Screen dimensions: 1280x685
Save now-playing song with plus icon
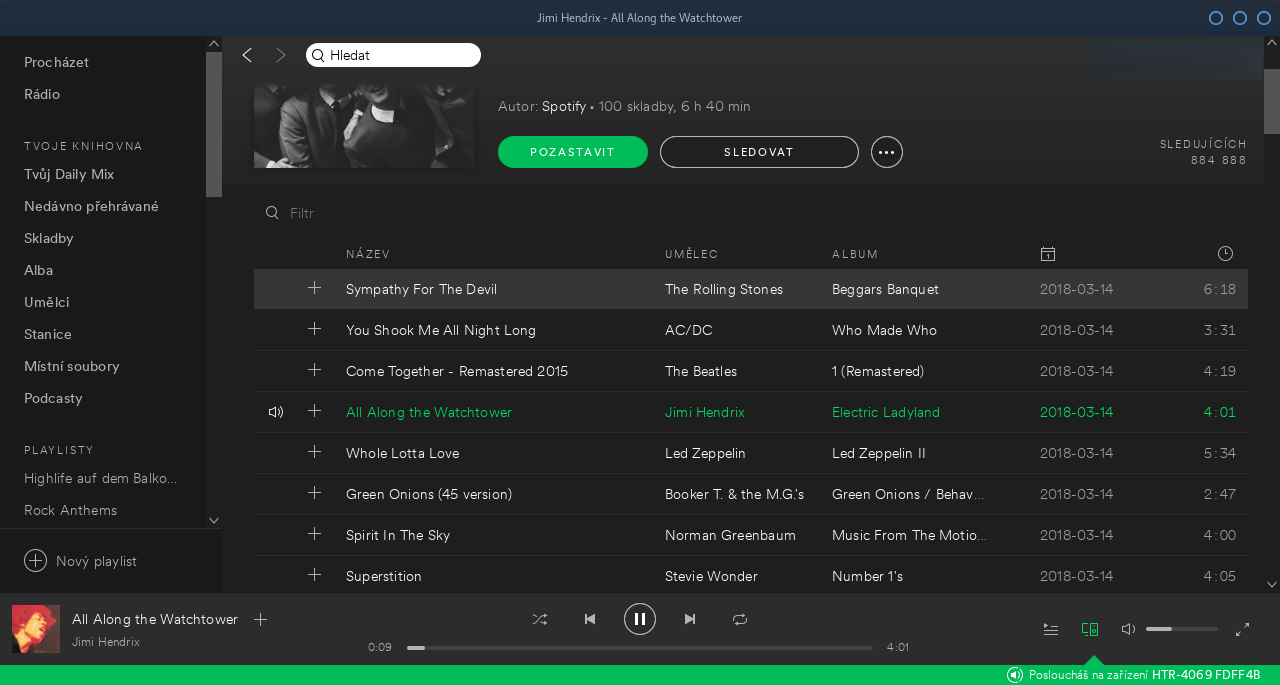tap(261, 620)
